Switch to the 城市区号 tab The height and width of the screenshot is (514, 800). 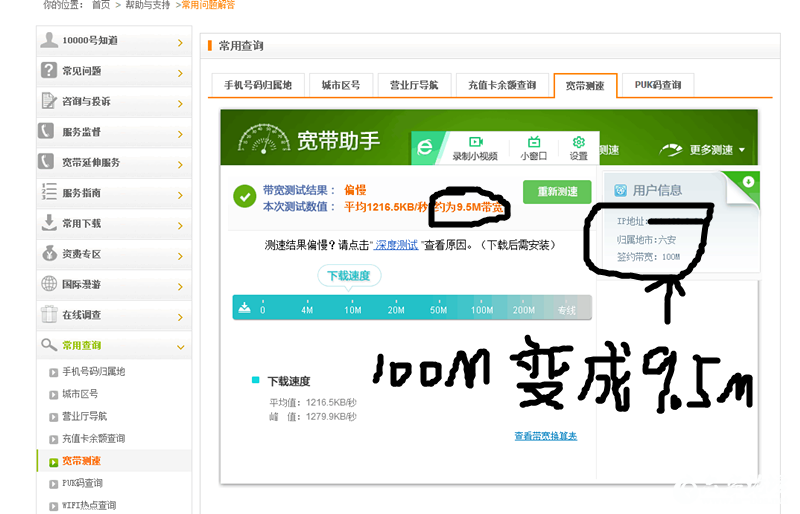341,85
